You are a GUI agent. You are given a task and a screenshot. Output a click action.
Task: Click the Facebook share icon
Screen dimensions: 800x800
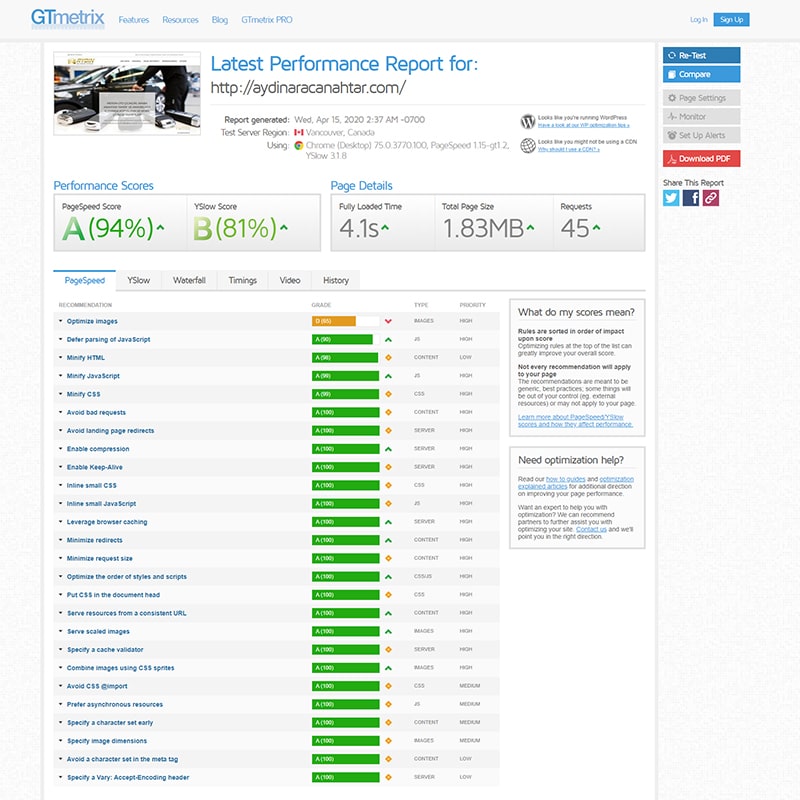click(691, 198)
